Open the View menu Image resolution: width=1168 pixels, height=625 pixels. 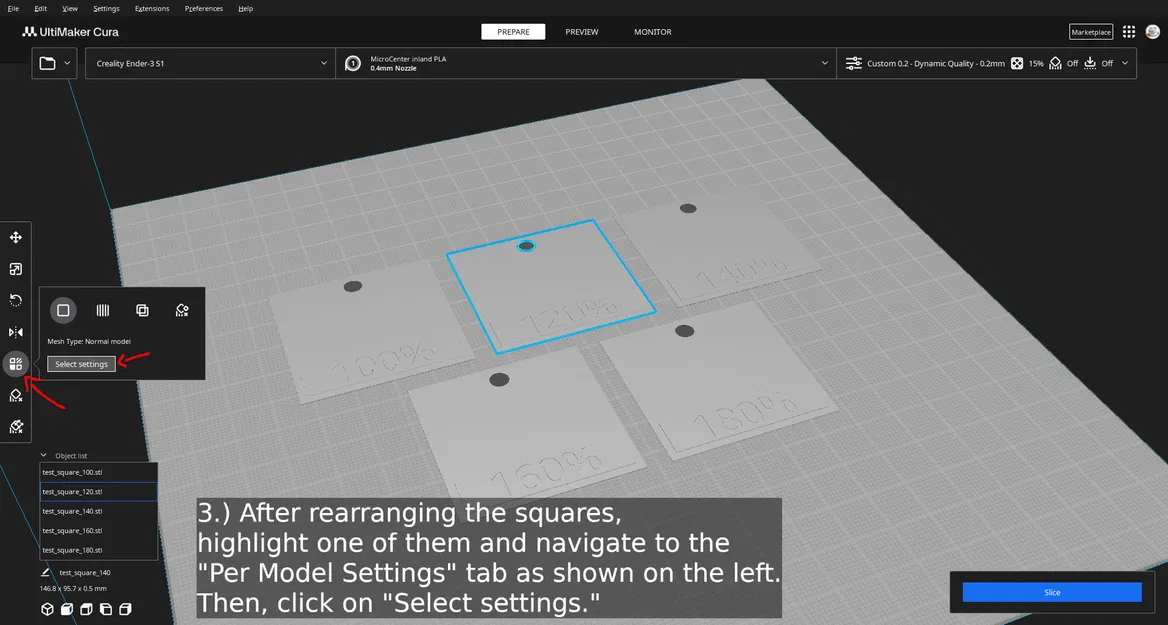coord(70,8)
